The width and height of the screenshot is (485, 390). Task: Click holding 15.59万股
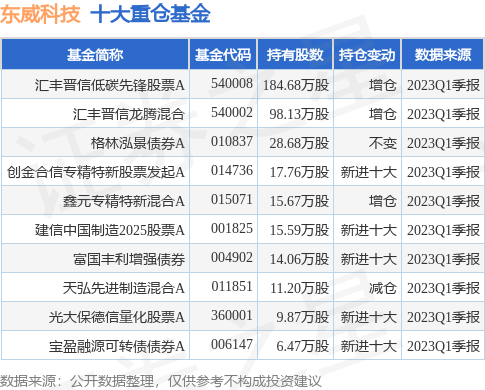[299, 230]
